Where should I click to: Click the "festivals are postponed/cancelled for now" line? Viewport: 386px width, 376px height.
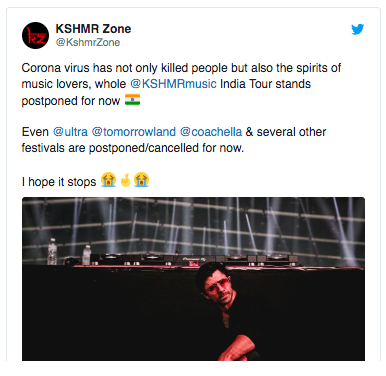(x=133, y=148)
